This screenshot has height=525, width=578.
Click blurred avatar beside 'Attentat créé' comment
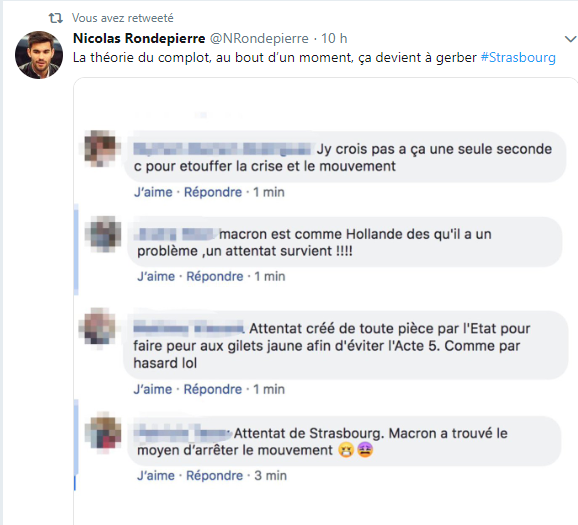pyautogui.click(x=98, y=328)
